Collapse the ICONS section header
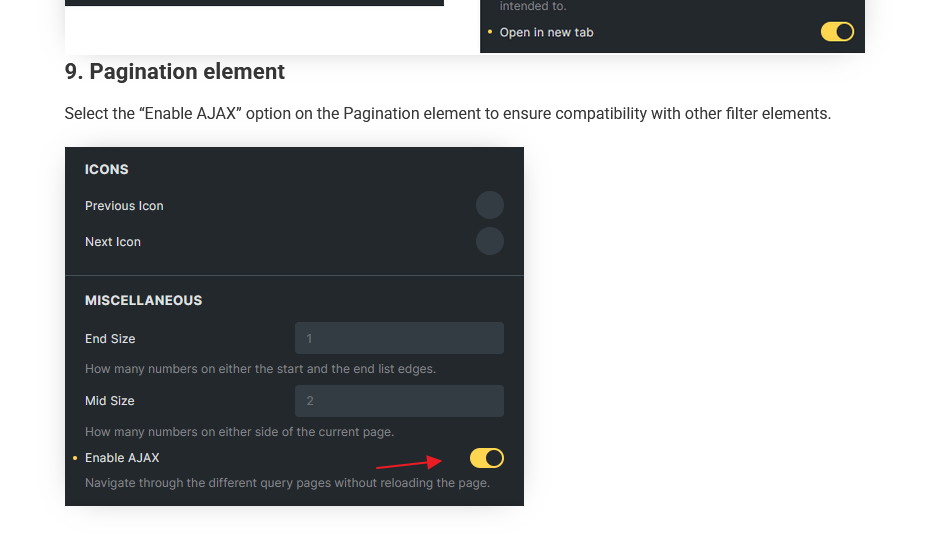The height and width of the screenshot is (545, 949). [x=107, y=169]
